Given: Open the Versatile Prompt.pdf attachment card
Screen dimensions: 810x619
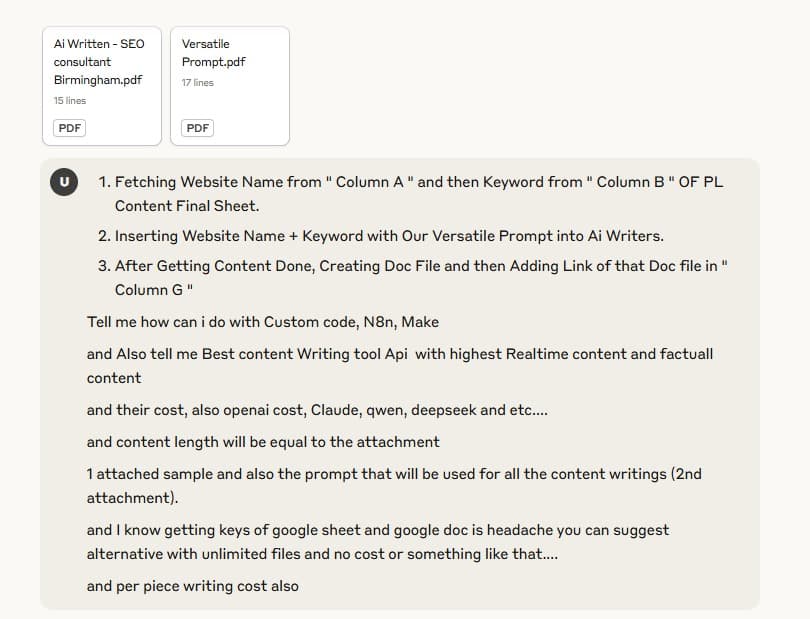Looking at the screenshot, I should point(230,86).
